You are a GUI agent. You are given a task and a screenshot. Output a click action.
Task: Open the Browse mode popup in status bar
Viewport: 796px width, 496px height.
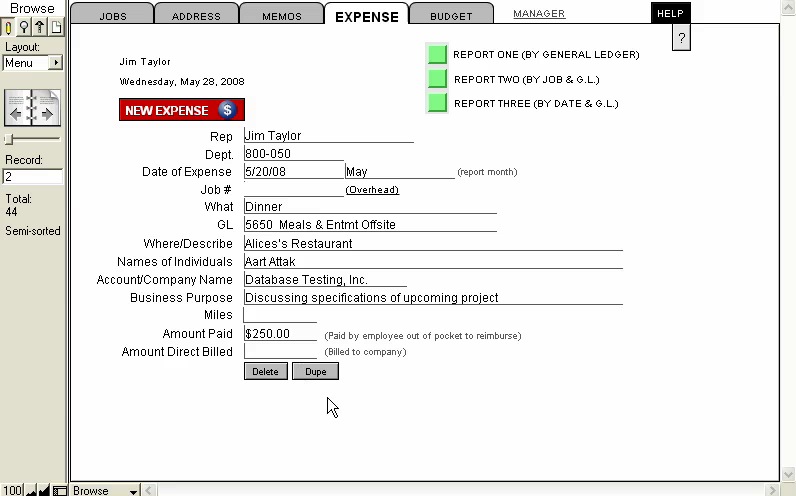pyautogui.click(x=105, y=490)
